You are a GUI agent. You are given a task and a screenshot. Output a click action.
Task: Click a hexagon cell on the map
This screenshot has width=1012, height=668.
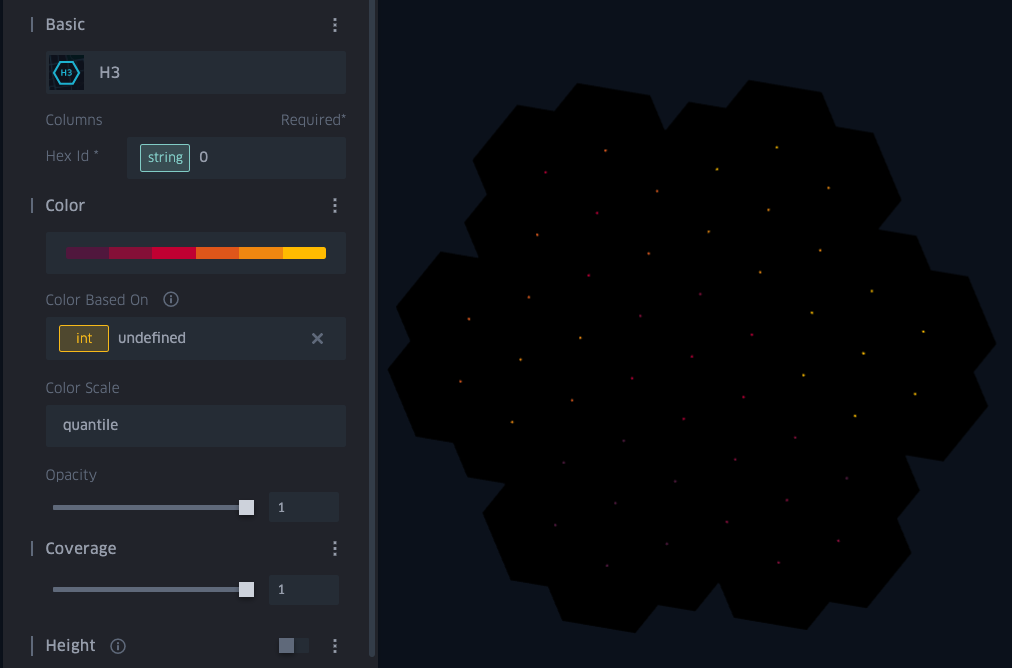click(690, 350)
